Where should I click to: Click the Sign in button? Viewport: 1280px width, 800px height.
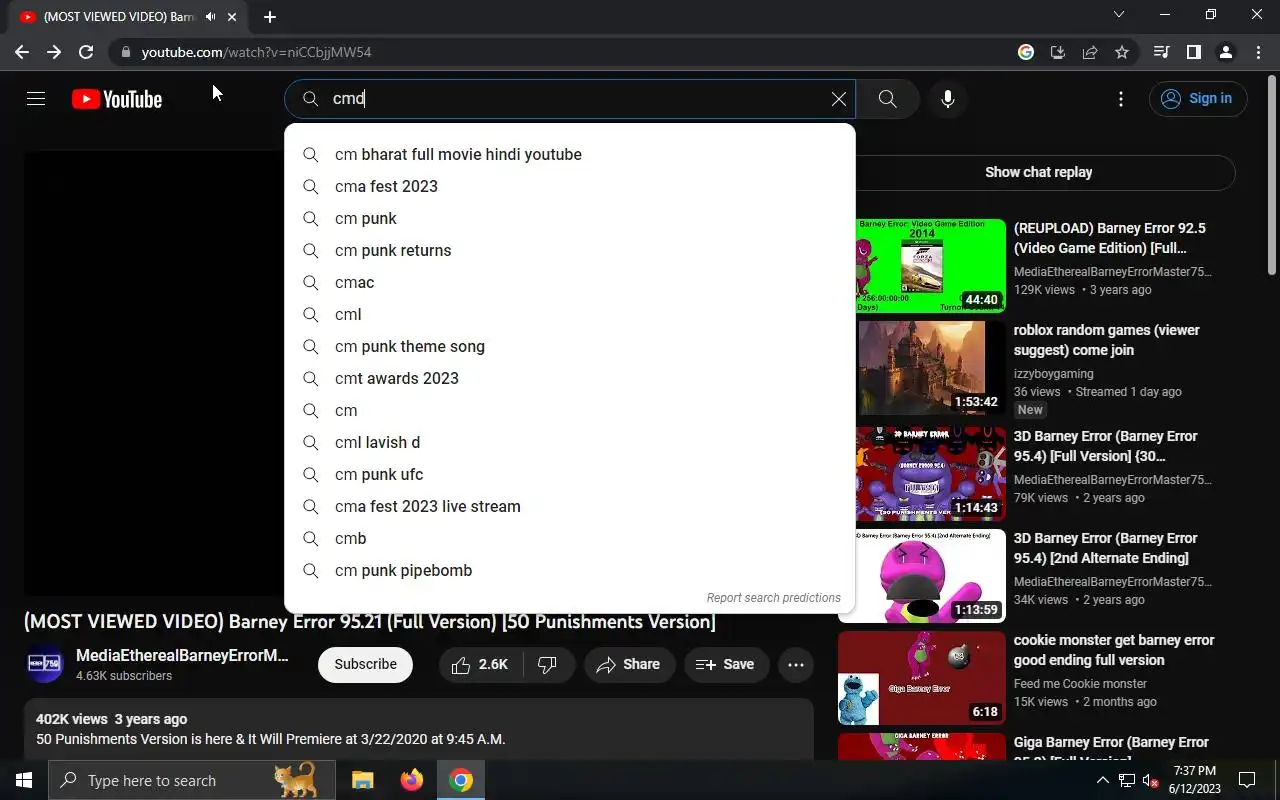(x=1198, y=98)
